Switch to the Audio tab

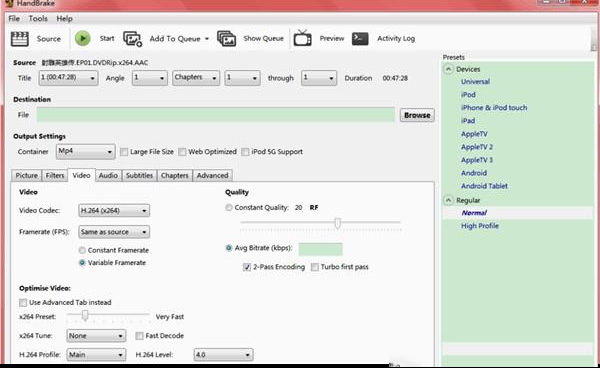tap(108, 176)
